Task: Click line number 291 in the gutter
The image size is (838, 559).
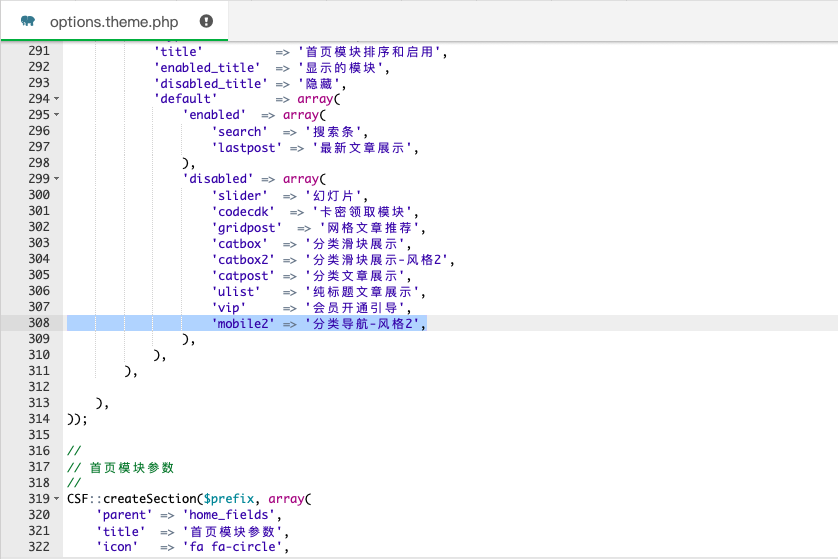Action: (x=39, y=51)
